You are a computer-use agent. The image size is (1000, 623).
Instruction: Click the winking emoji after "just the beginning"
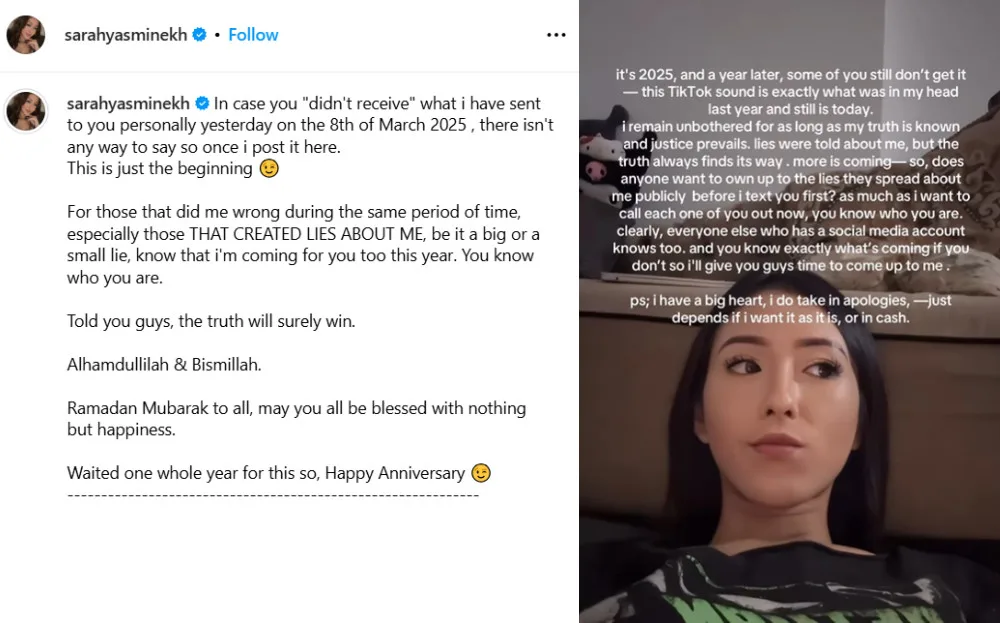coord(269,168)
